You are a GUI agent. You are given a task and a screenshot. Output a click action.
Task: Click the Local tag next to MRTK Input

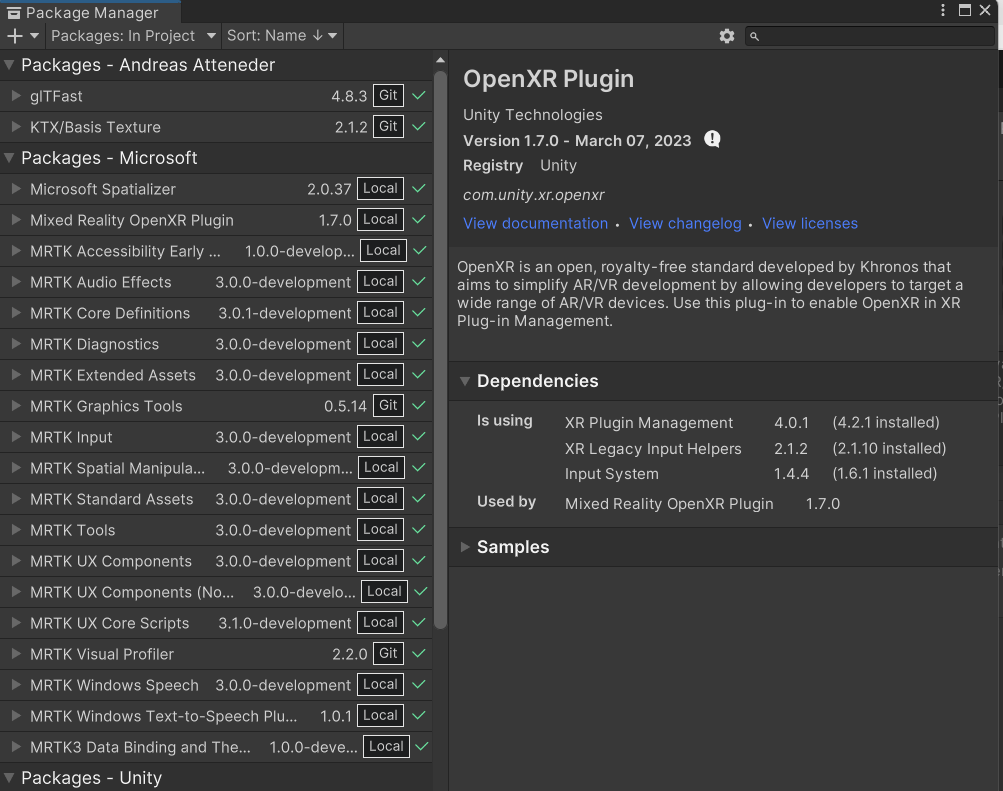coord(380,436)
